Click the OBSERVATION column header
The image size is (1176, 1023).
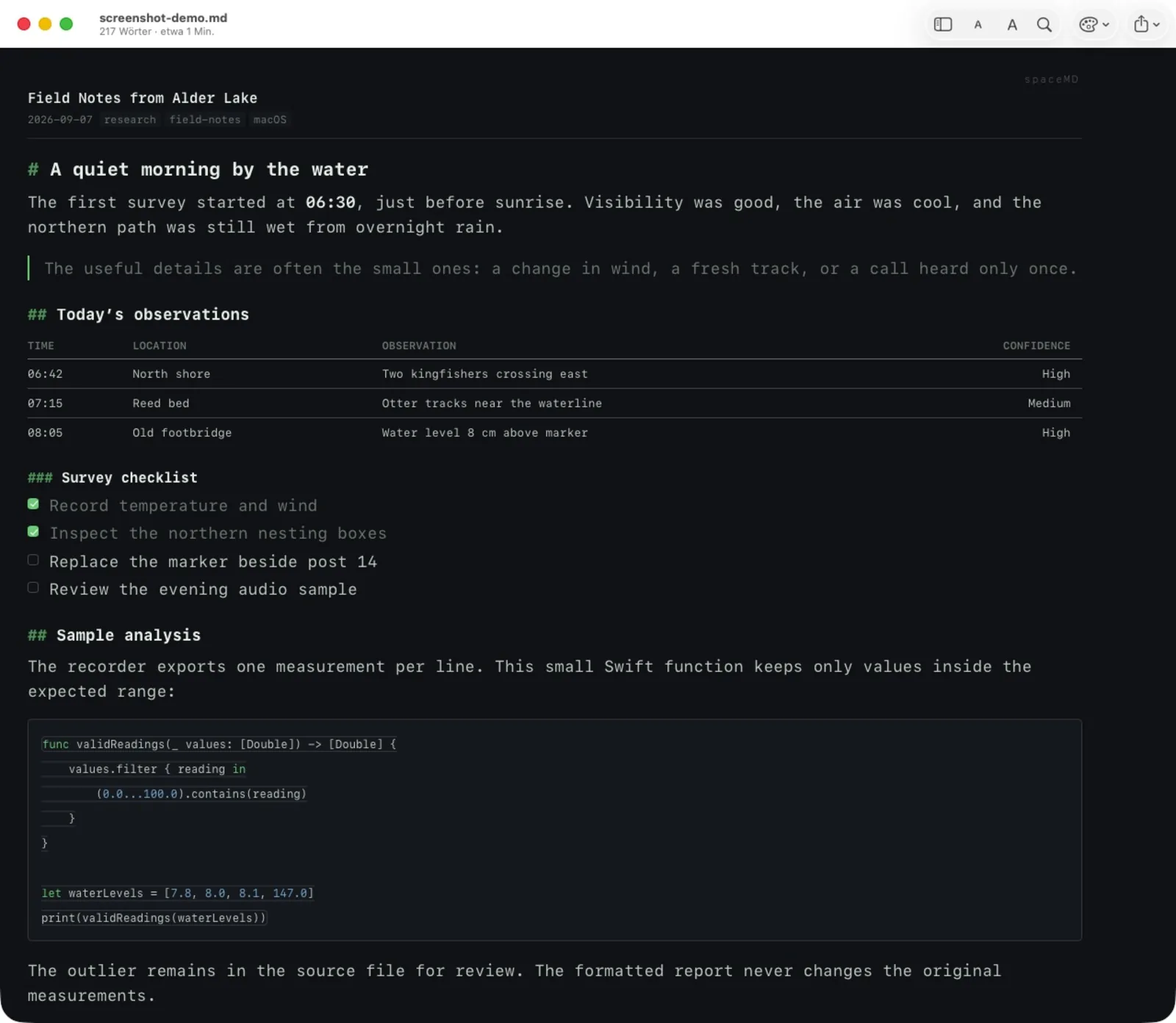419,345
